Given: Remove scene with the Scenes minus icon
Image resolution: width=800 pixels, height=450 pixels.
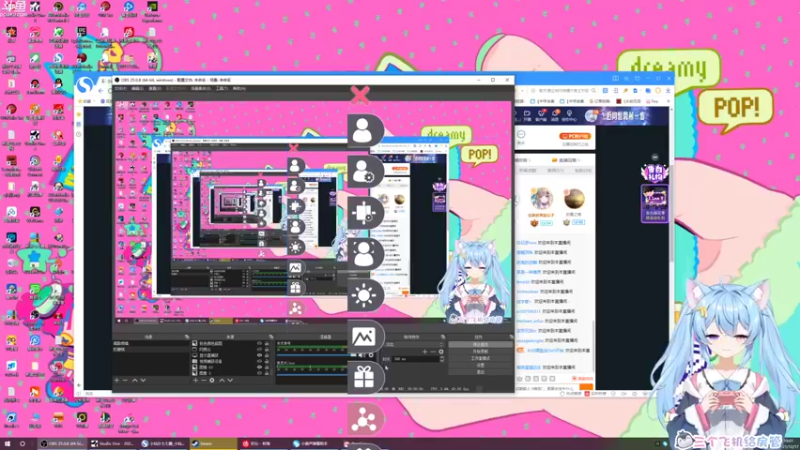Looking at the screenshot, I should (126, 380).
